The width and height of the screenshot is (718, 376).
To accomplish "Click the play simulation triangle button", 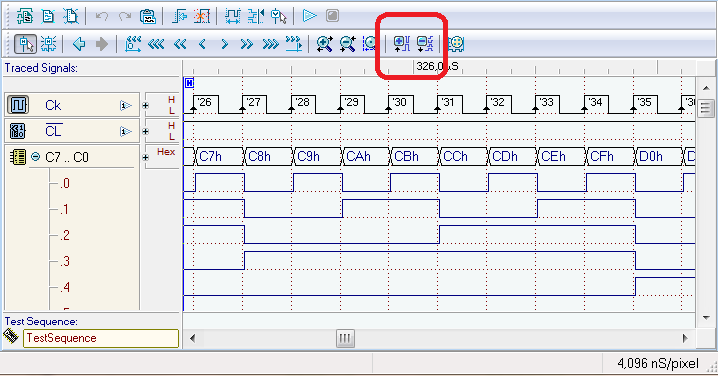I will tap(310, 16).
